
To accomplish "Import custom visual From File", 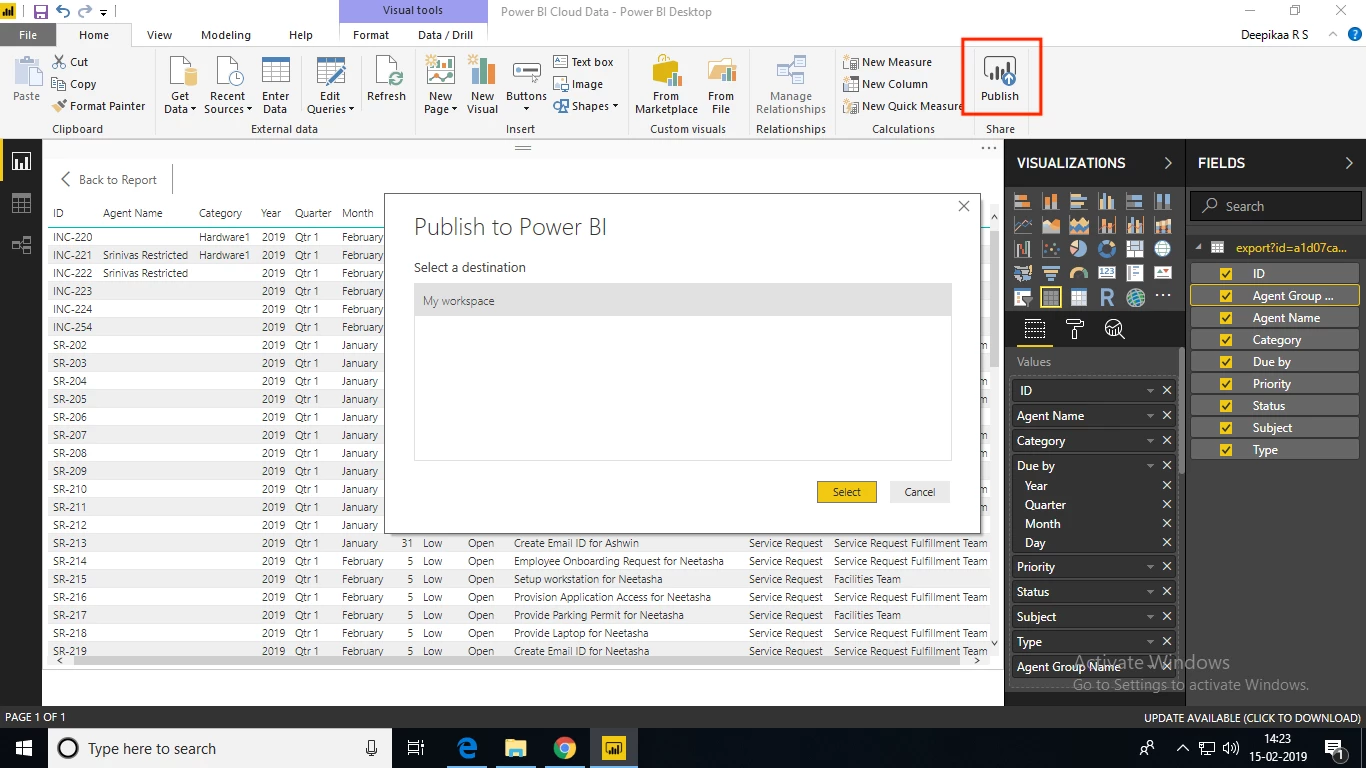I will pos(721,85).
